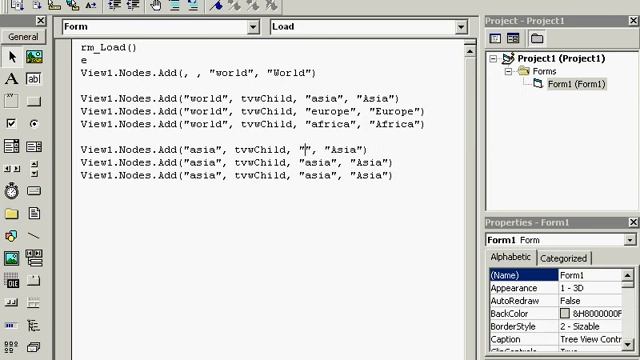
Task: Click the View Object icon in Project panel
Action: click(513, 38)
